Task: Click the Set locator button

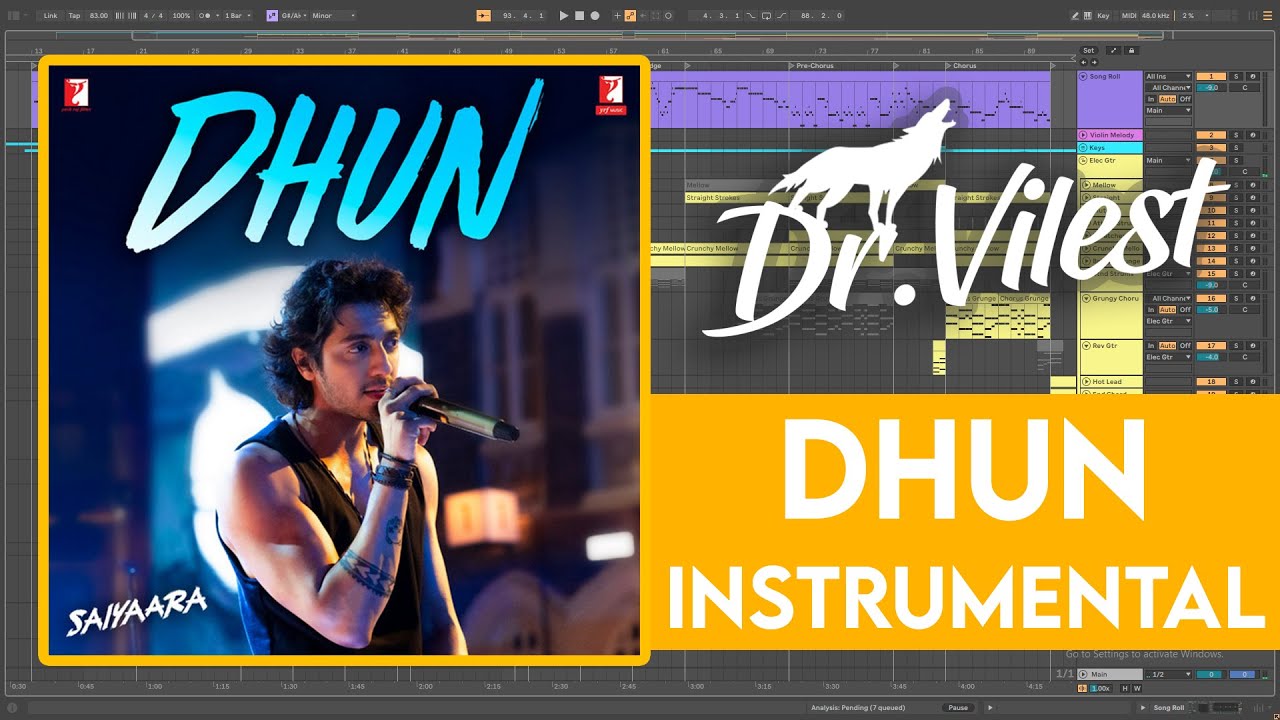Action: click(1089, 51)
